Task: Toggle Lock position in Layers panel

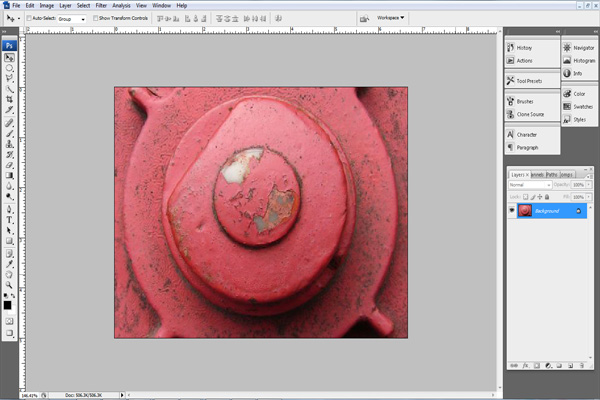Action: pos(540,197)
